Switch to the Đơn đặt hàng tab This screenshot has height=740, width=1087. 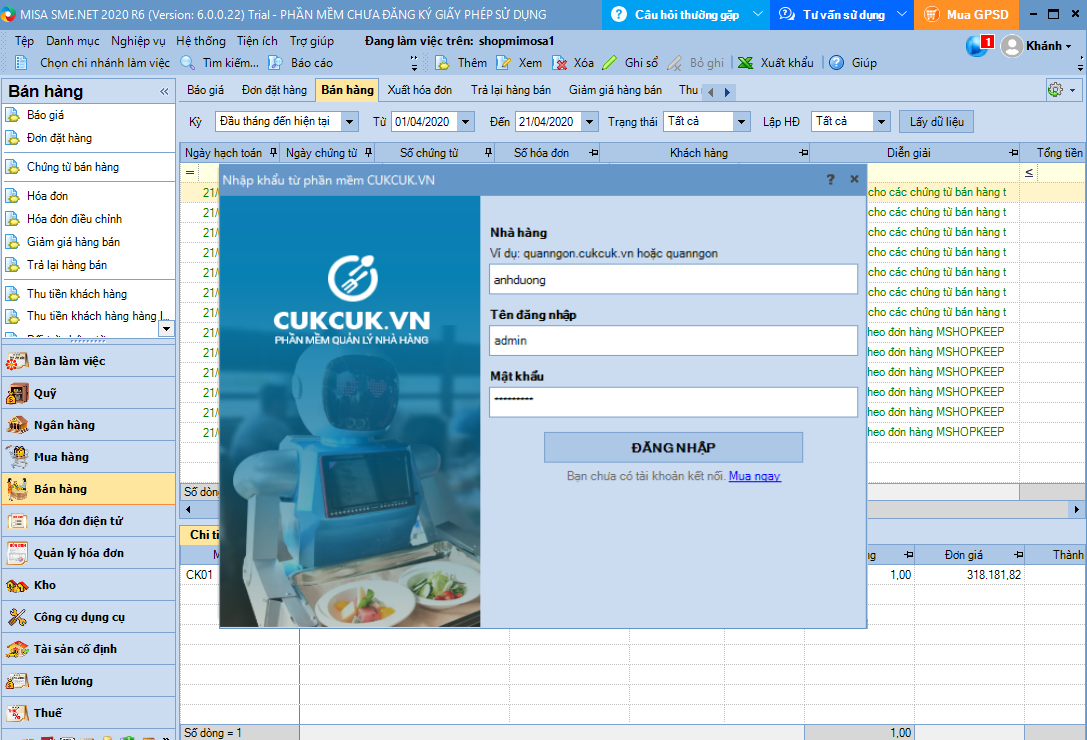click(x=275, y=90)
